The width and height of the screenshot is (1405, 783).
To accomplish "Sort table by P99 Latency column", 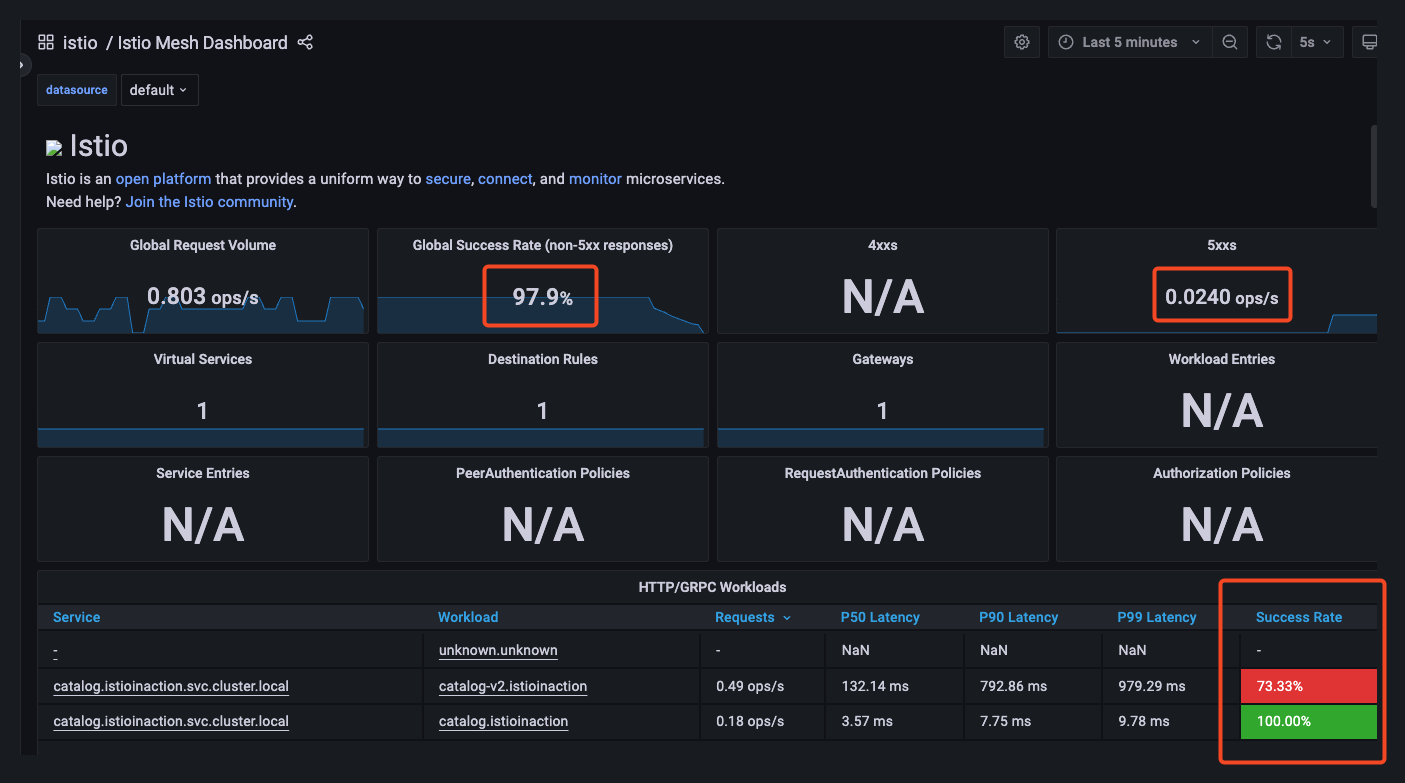I will pyautogui.click(x=1156, y=617).
